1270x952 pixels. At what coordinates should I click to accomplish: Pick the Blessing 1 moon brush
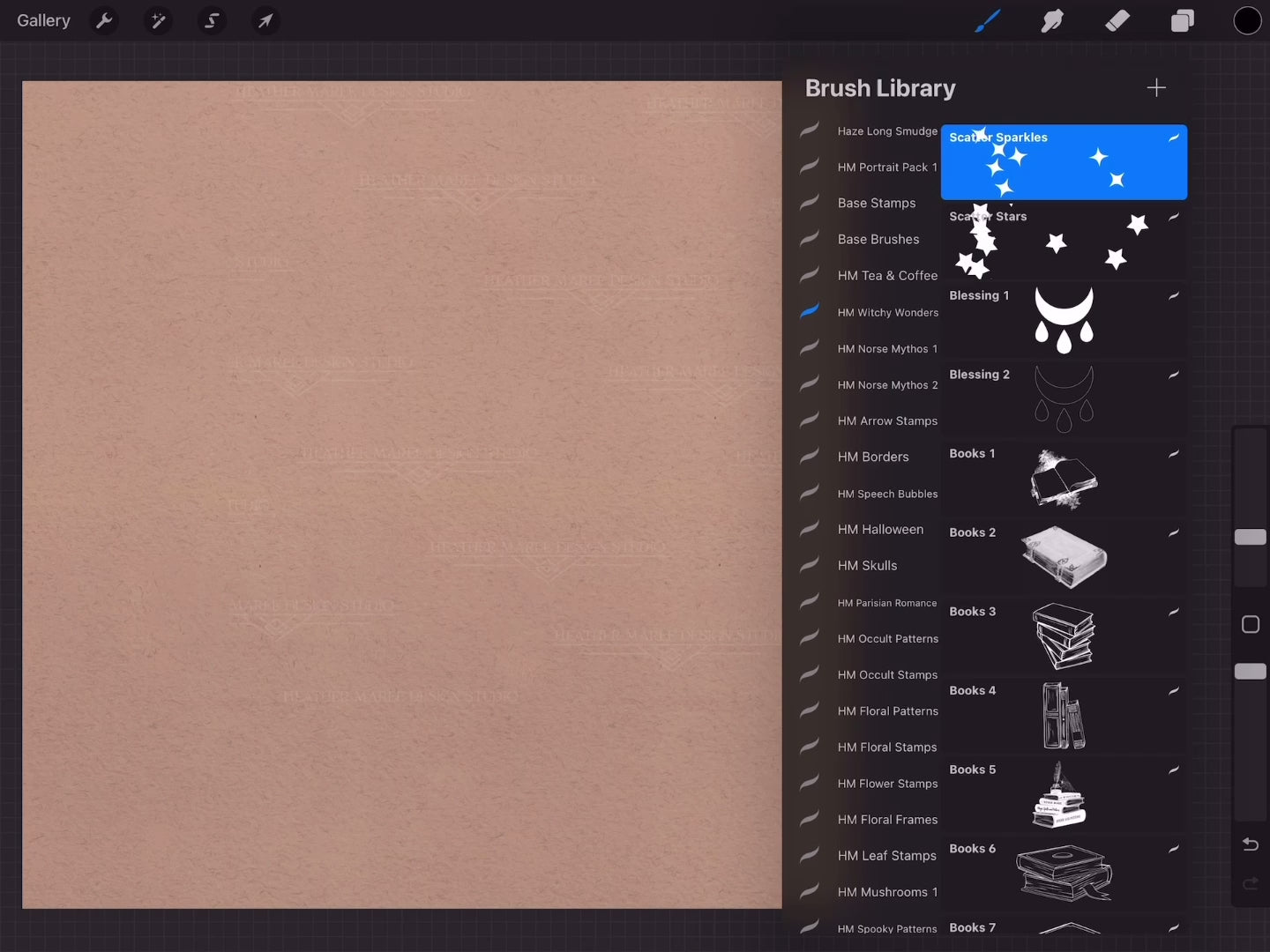pos(1063,320)
